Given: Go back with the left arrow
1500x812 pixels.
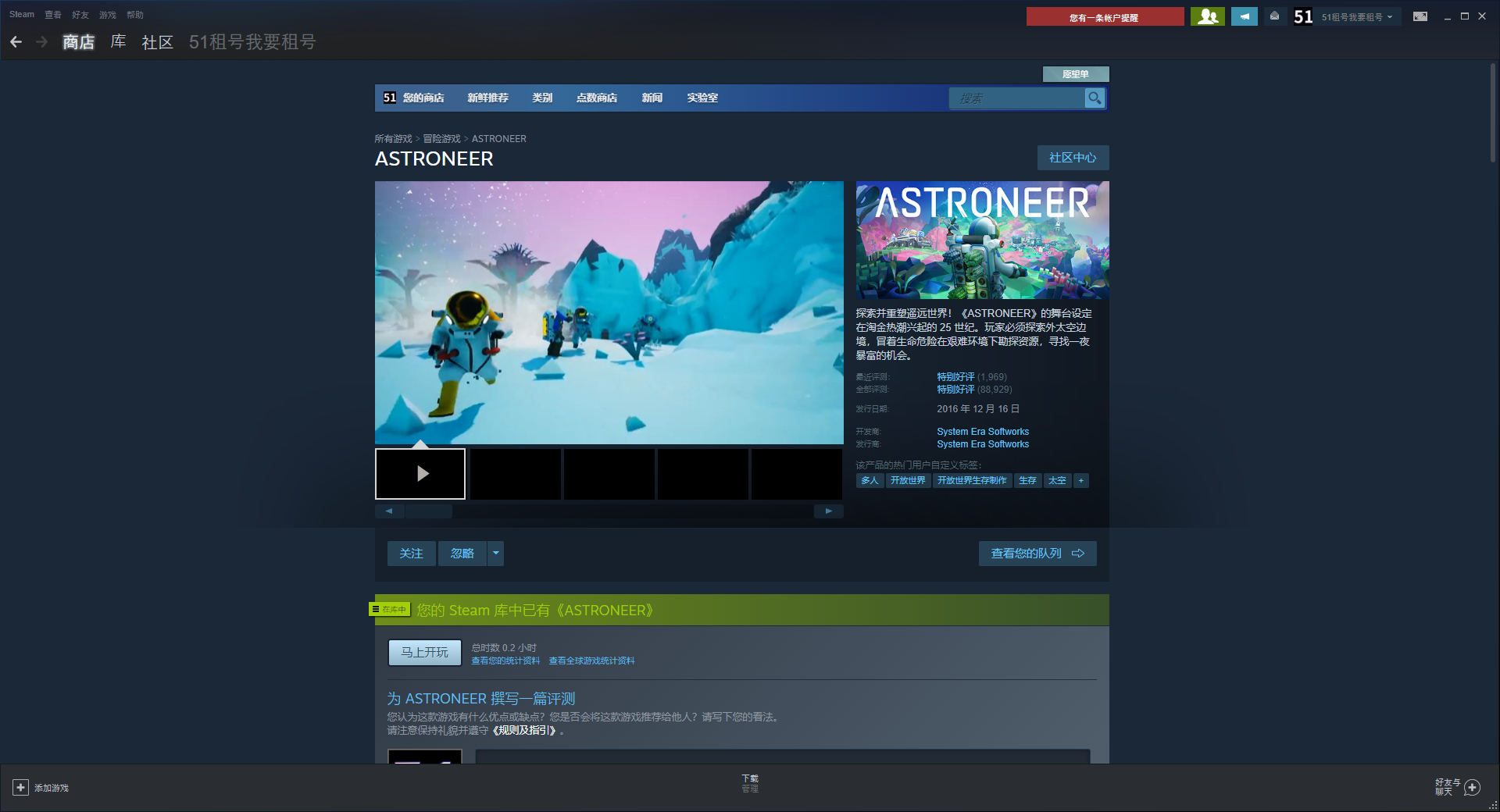Looking at the screenshot, I should 16,42.
